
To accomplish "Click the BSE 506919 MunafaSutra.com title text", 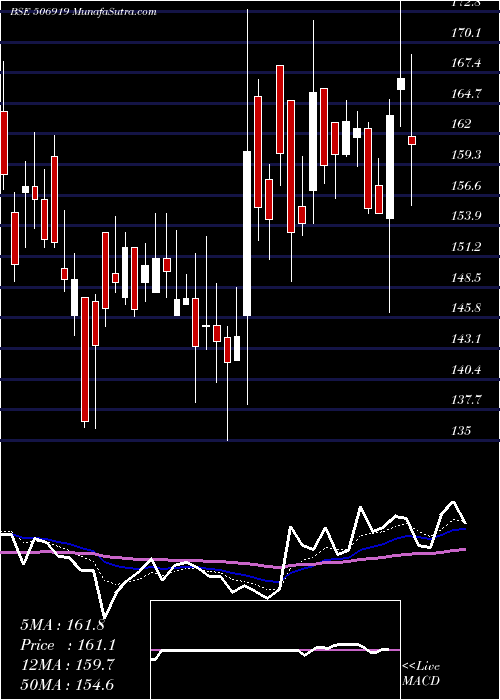I will [x=83, y=12].
